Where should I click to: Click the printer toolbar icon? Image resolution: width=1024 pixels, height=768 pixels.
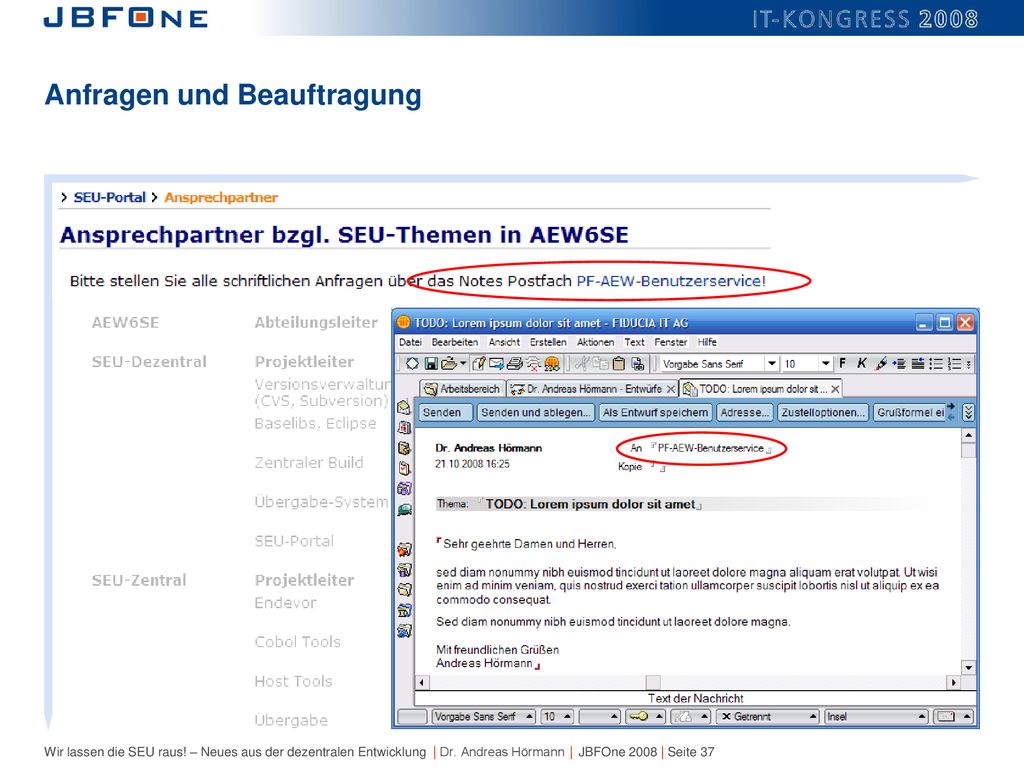pyautogui.click(x=515, y=364)
